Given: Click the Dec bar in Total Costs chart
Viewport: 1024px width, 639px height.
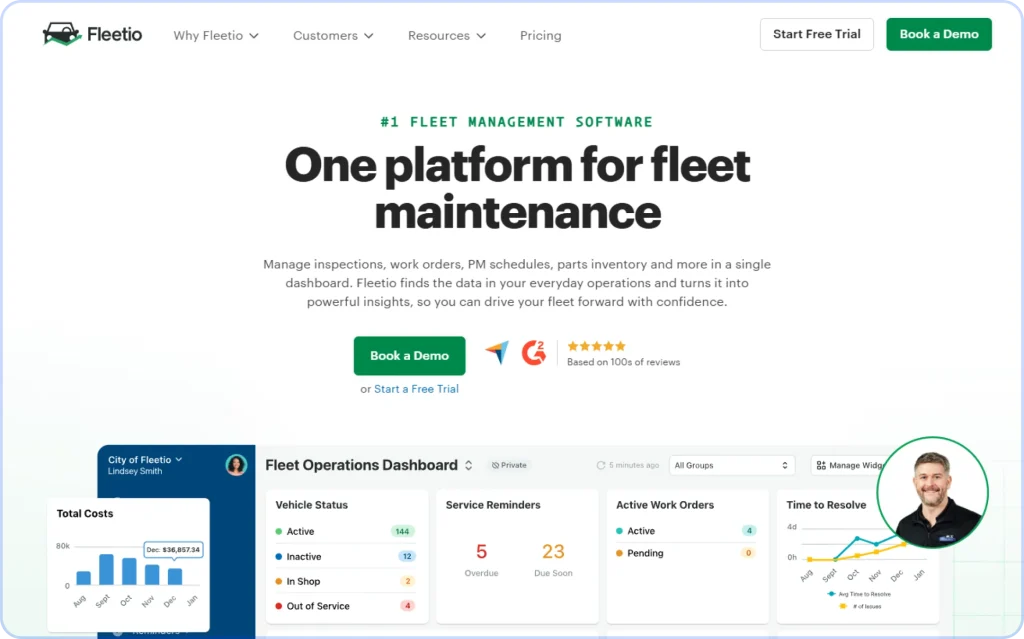Looking at the screenshot, I should [x=175, y=576].
